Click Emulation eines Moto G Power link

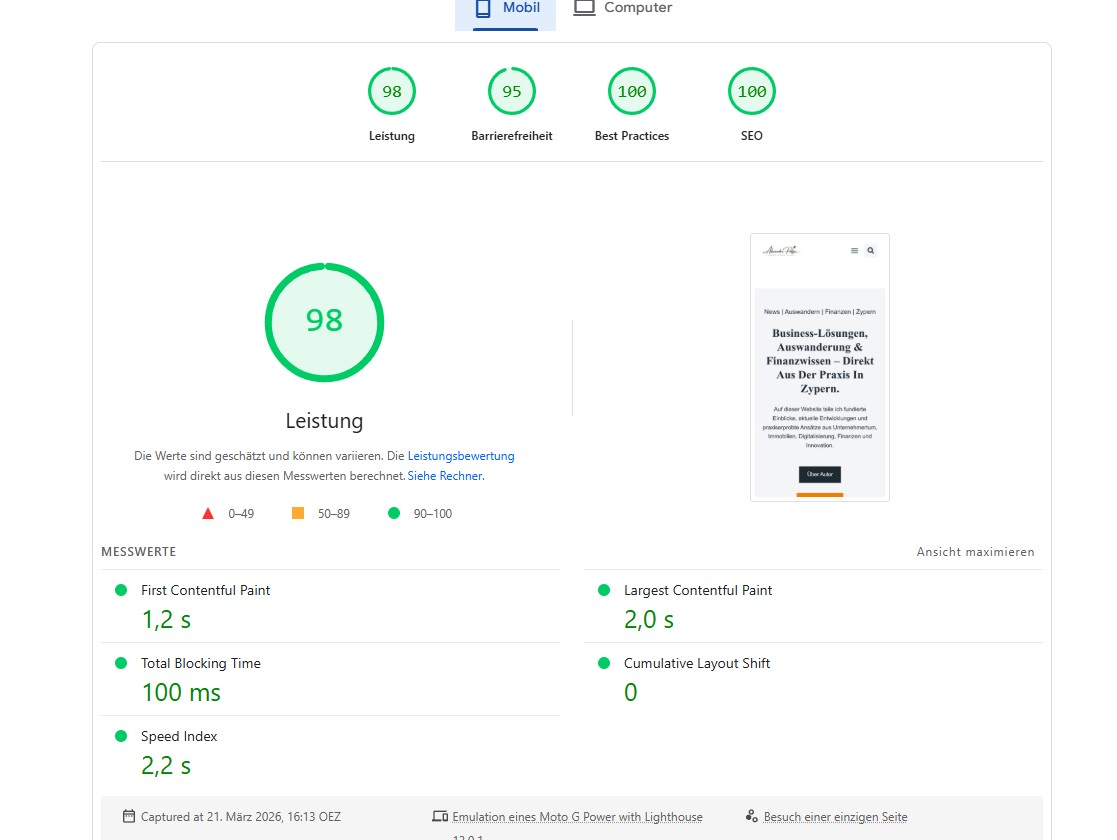577,817
